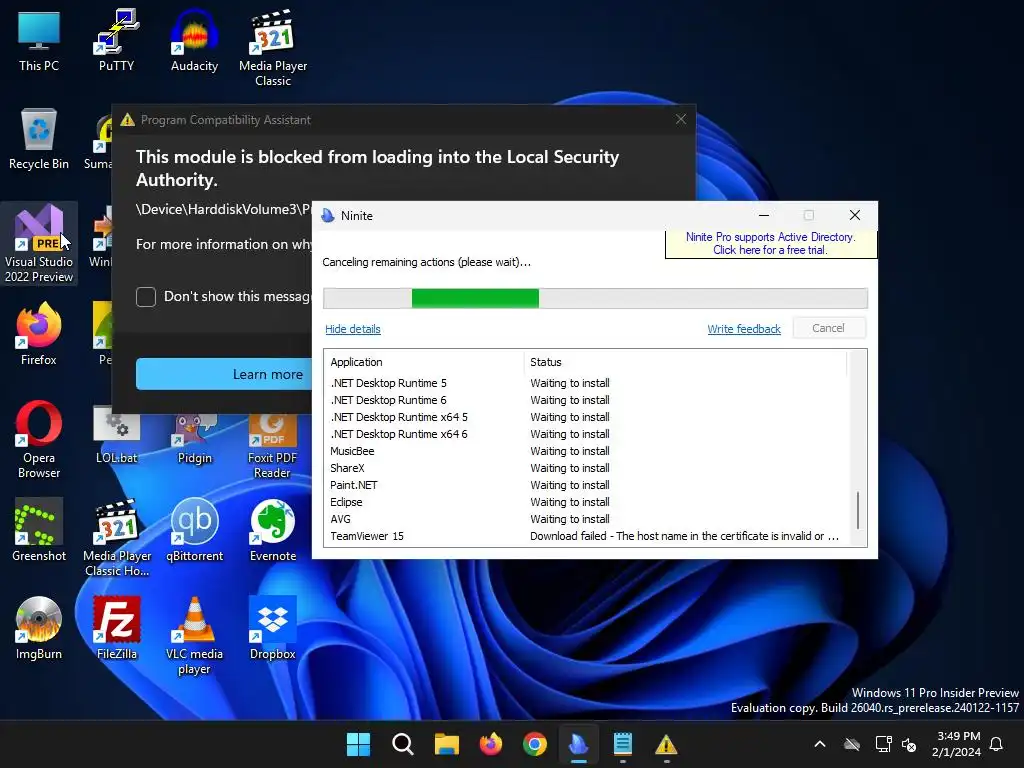Select the ShareX row
The height and width of the screenshot is (768, 1024).
(586, 468)
